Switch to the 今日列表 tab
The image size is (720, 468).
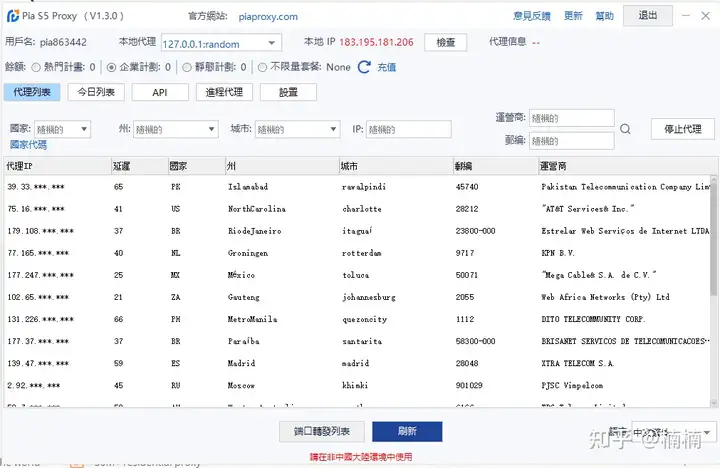tap(96, 92)
